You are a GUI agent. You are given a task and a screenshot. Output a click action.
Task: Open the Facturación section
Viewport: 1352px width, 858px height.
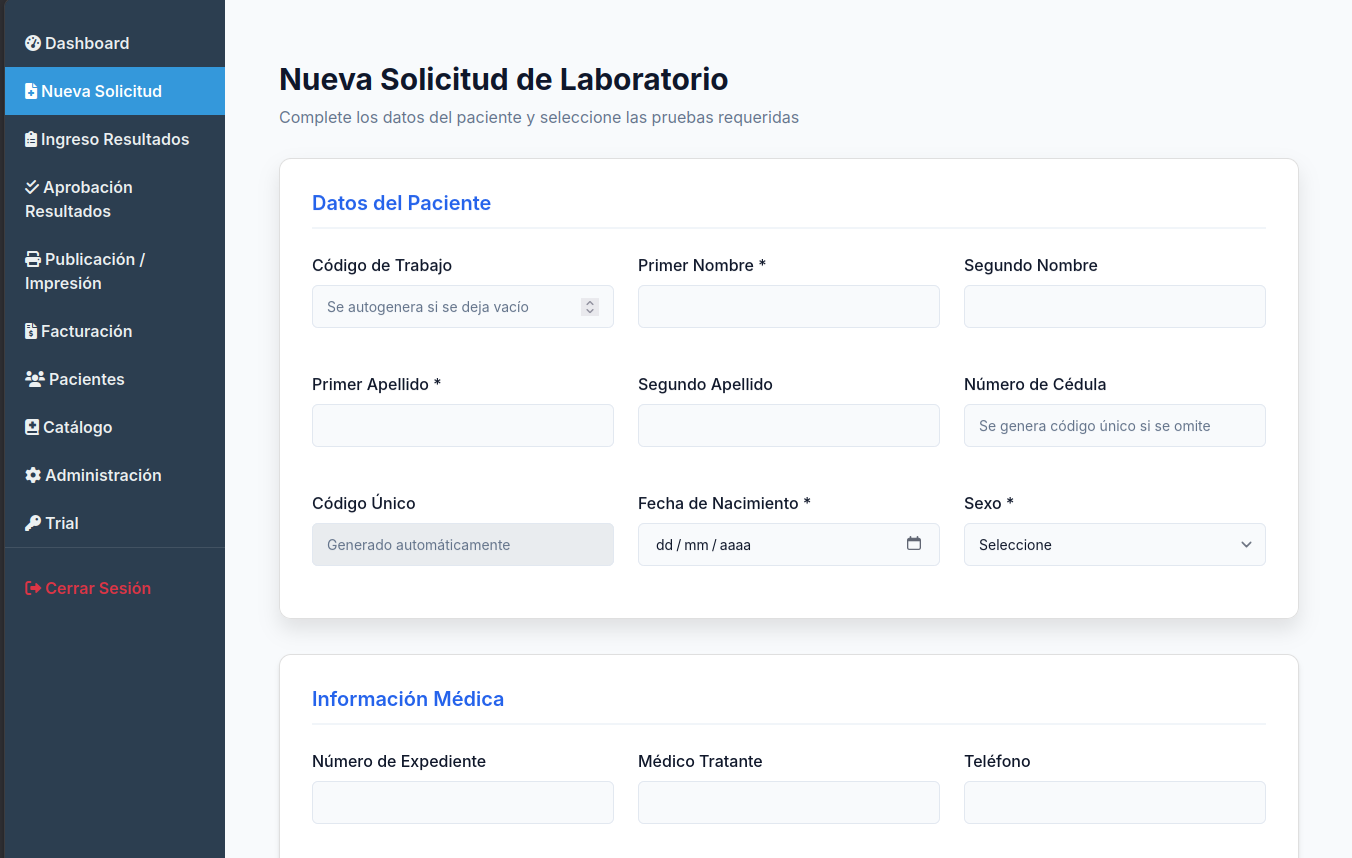point(115,331)
